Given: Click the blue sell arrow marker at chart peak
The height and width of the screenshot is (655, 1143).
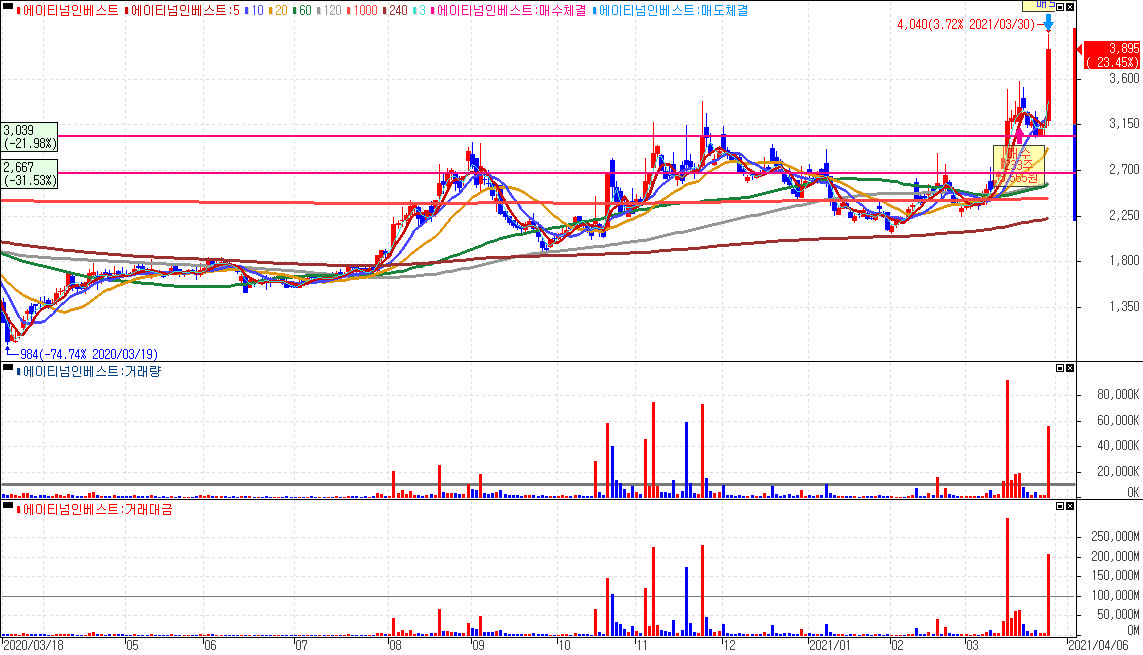Looking at the screenshot, I should 1048,23.
